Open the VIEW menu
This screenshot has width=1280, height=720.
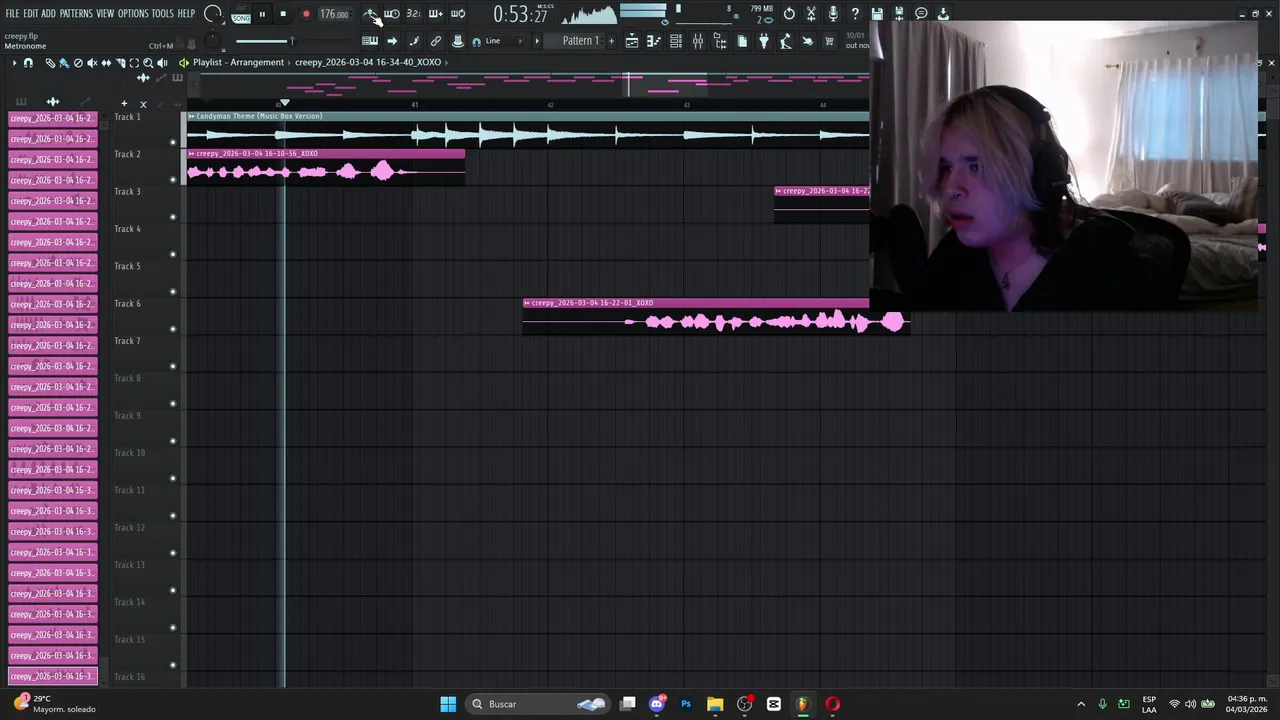(x=105, y=14)
